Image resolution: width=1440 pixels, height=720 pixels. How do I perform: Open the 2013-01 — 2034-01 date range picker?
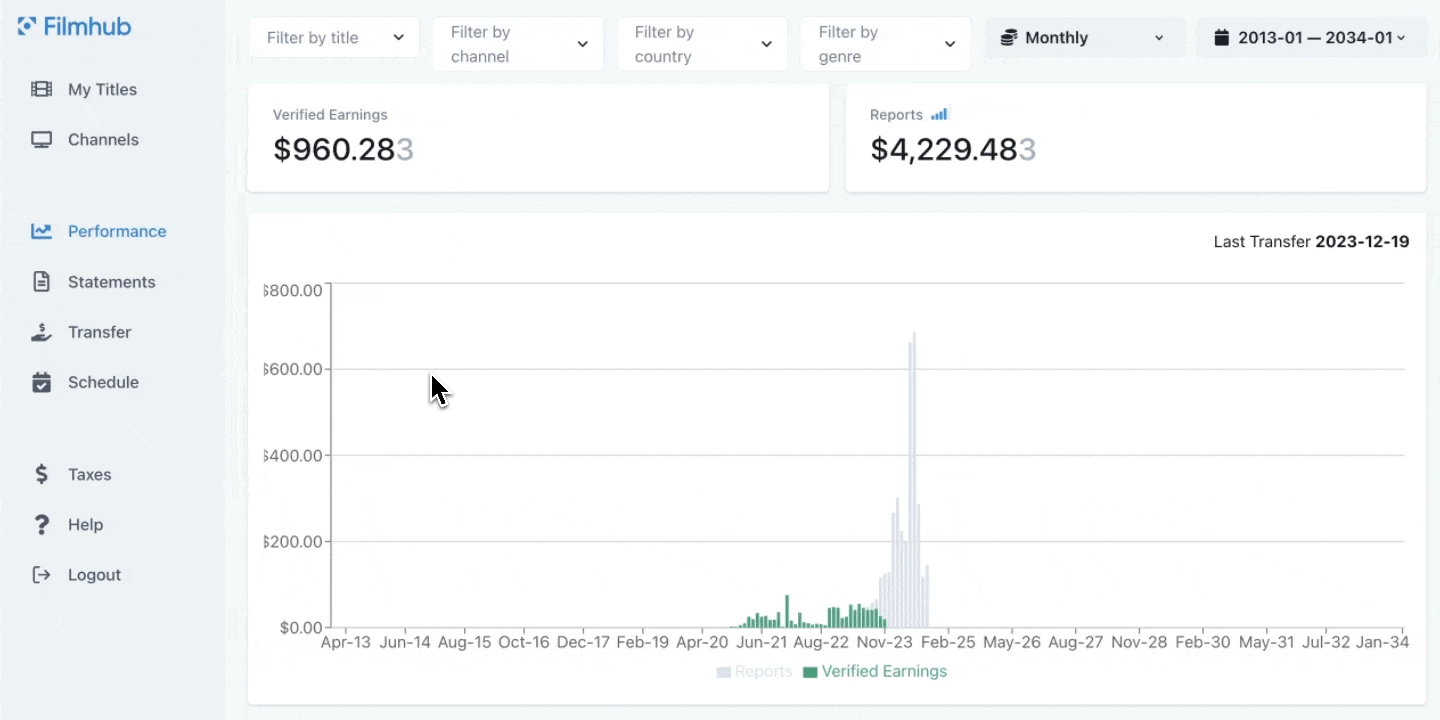pos(1311,38)
